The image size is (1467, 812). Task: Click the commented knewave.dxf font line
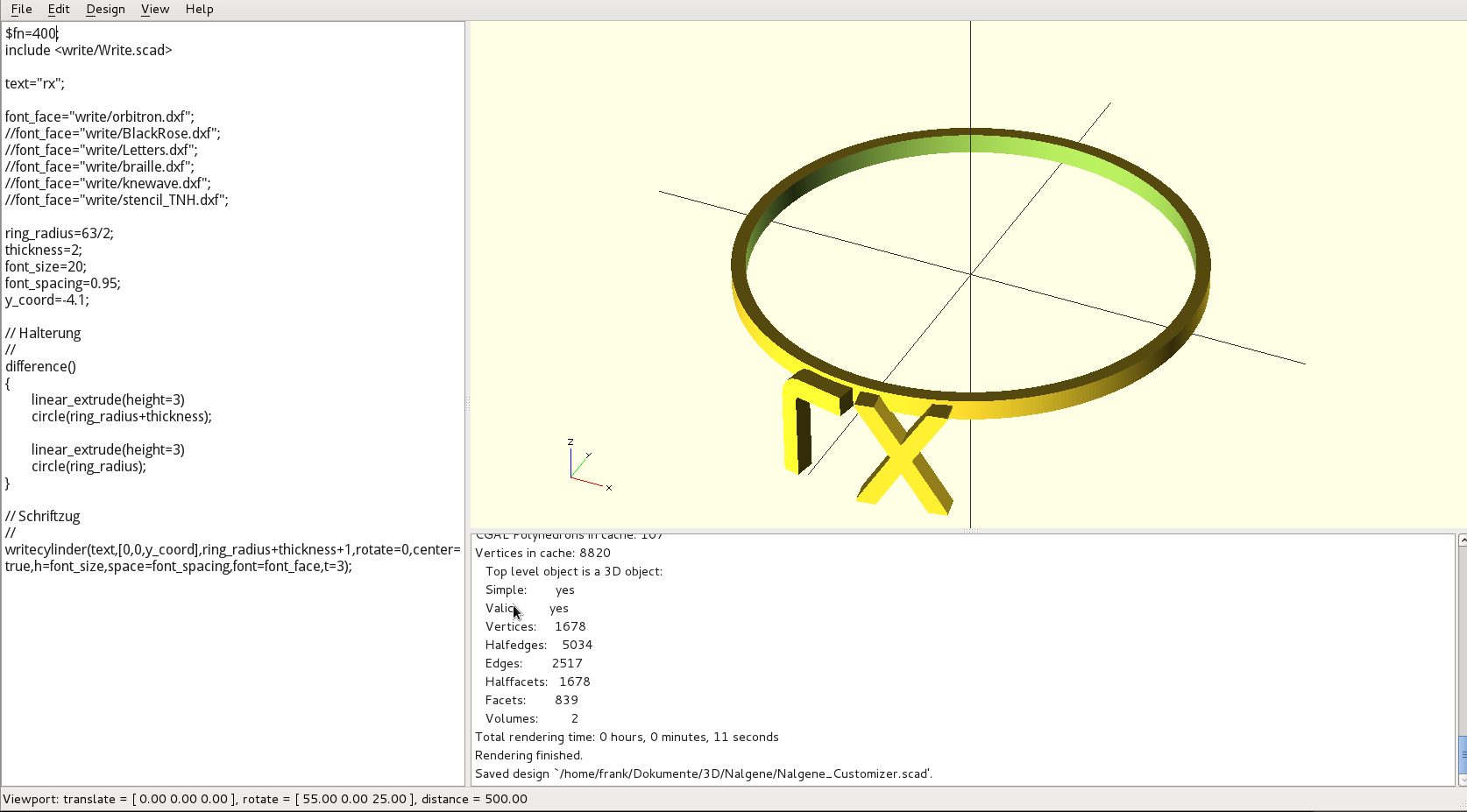pyautogui.click(x=108, y=183)
